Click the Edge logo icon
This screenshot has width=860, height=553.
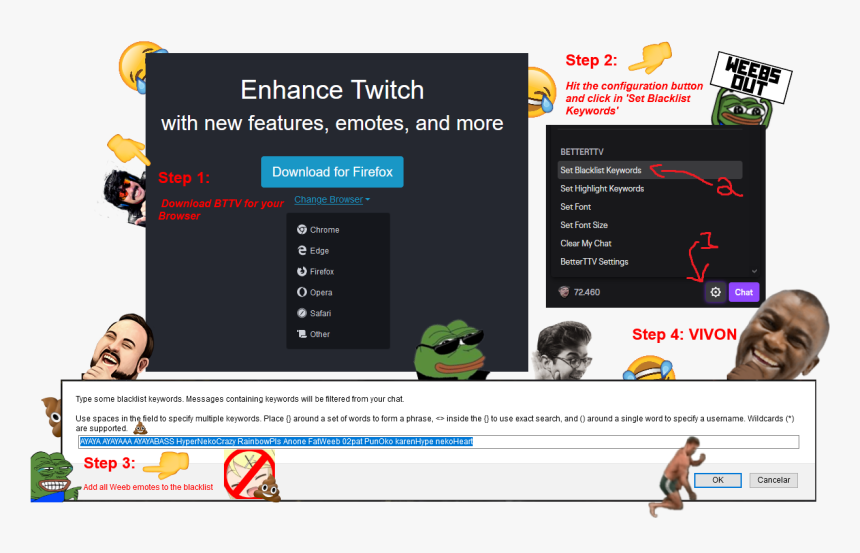(x=302, y=250)
